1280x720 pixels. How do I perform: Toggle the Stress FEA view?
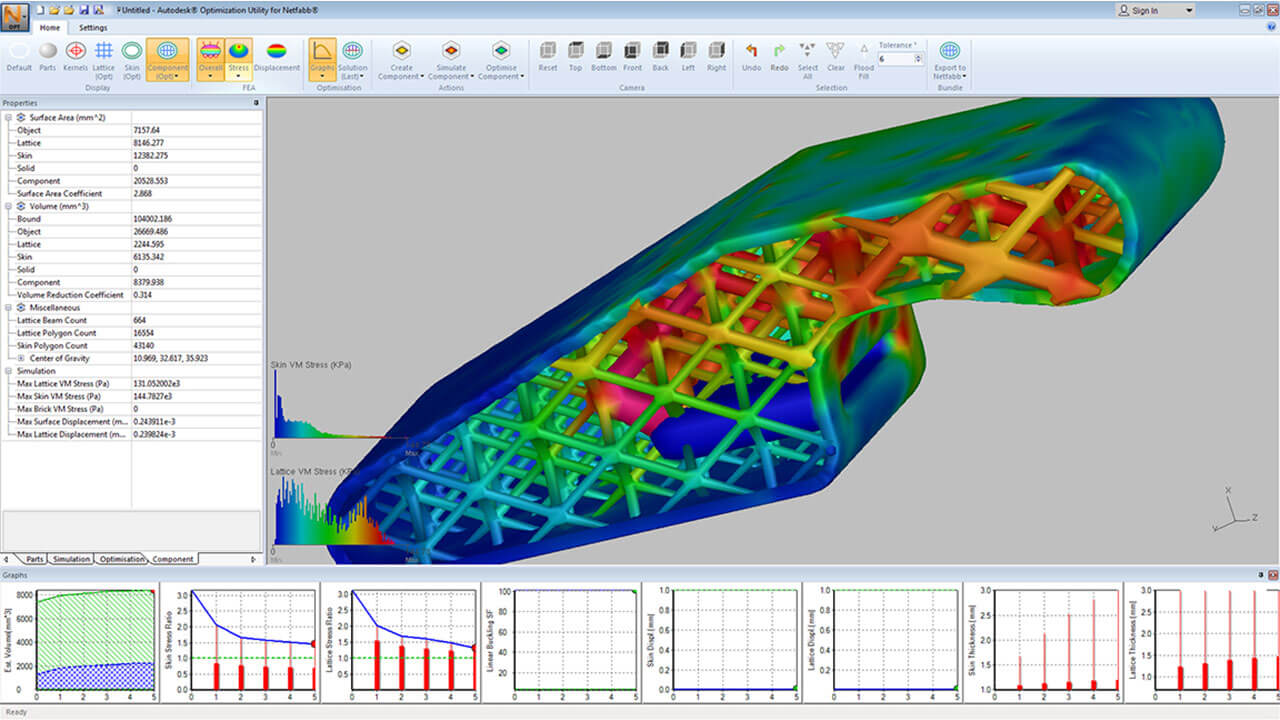coord(238,51)
